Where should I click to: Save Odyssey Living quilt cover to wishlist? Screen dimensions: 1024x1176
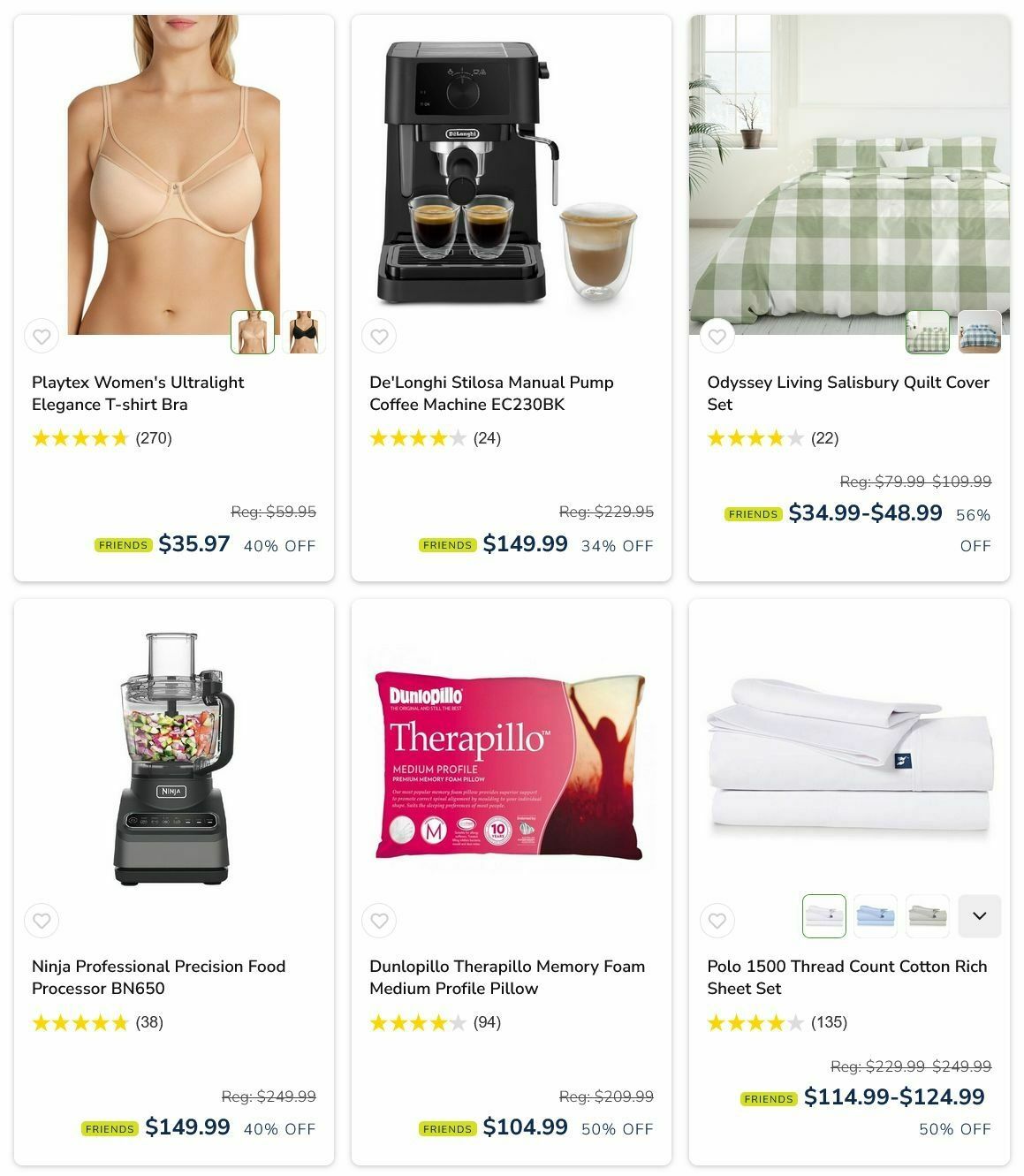click(717, 336)
